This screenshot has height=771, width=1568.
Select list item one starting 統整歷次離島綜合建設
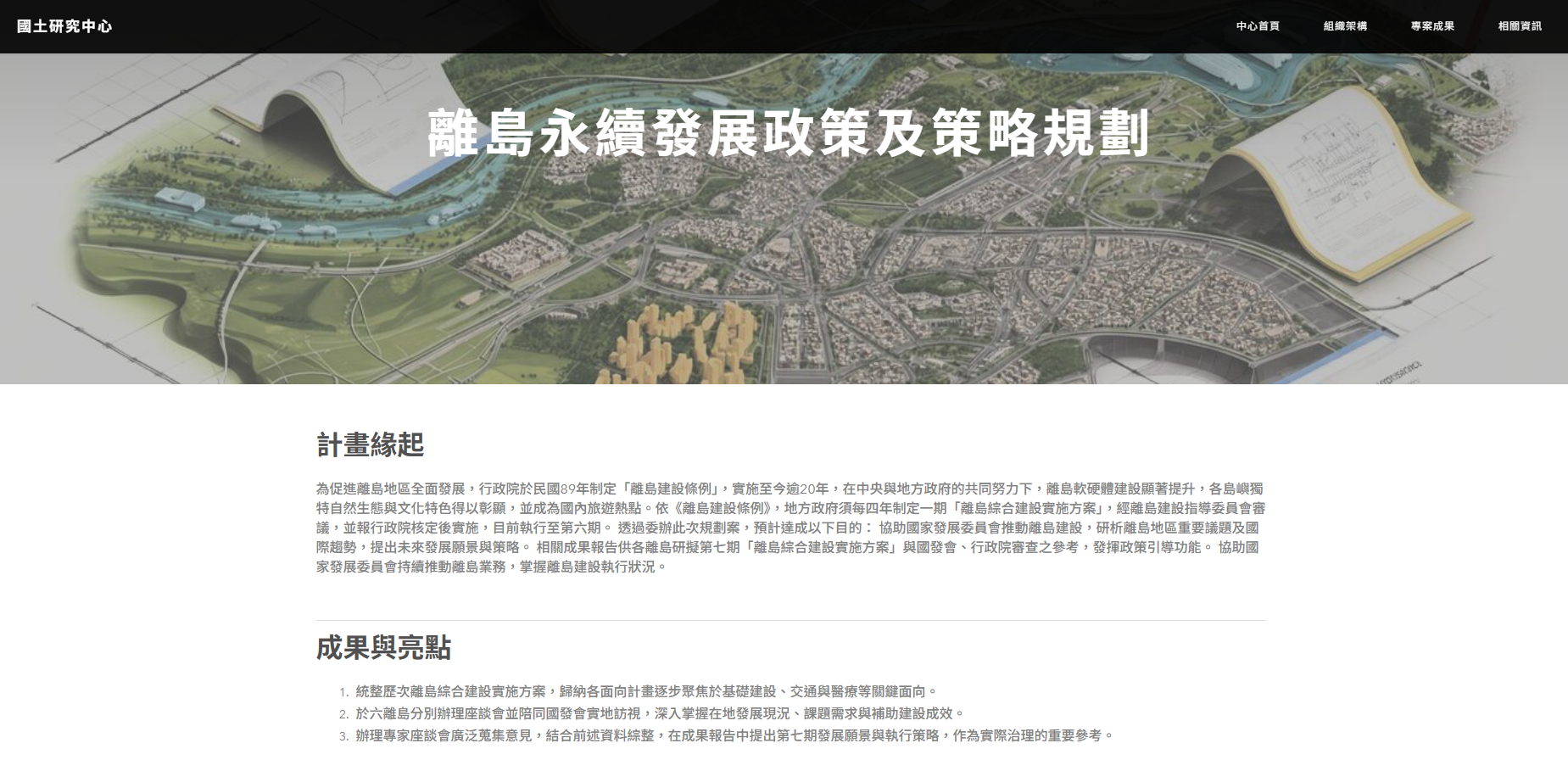pyautogui.click(x=646, y=692)
